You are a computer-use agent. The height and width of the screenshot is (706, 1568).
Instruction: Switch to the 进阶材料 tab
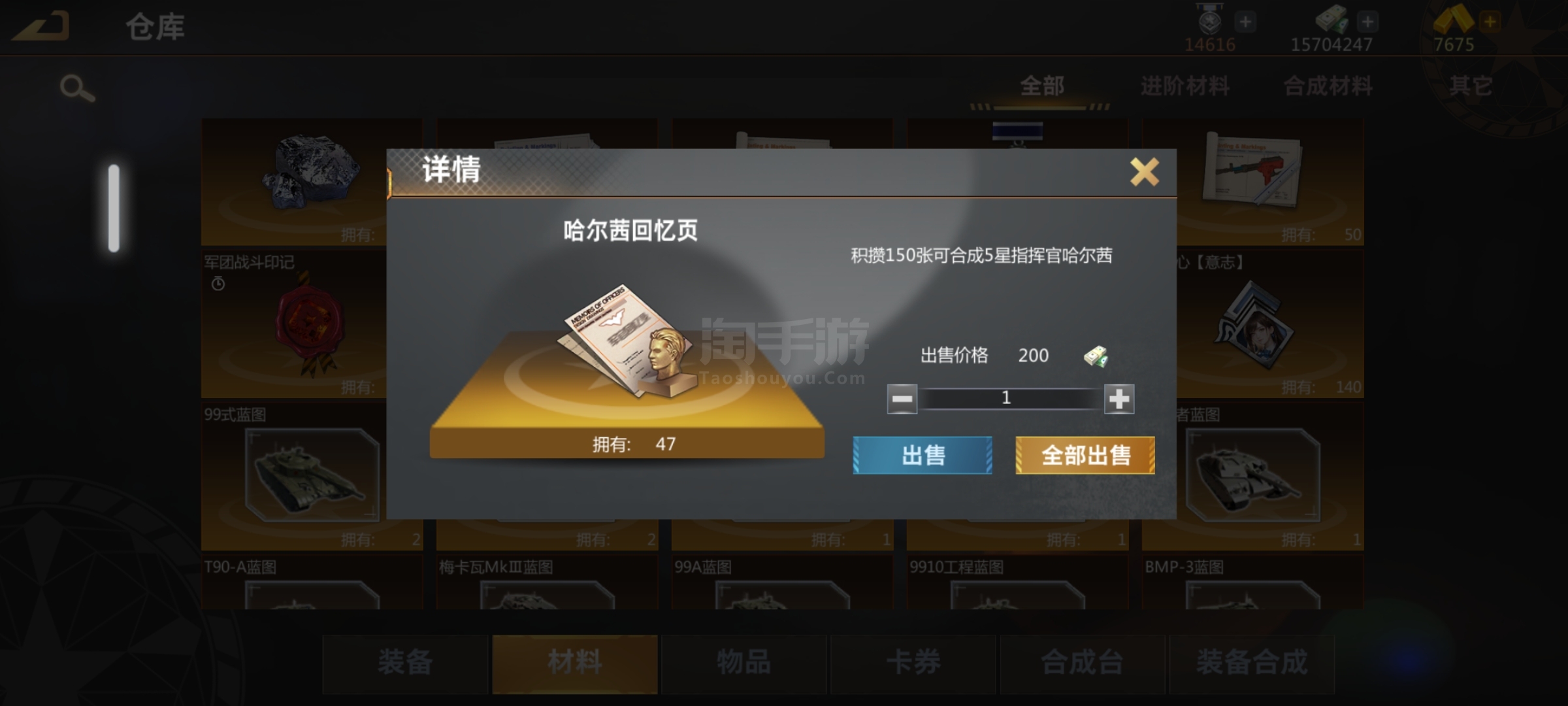pyautogui.click(x=1184, y=86)
